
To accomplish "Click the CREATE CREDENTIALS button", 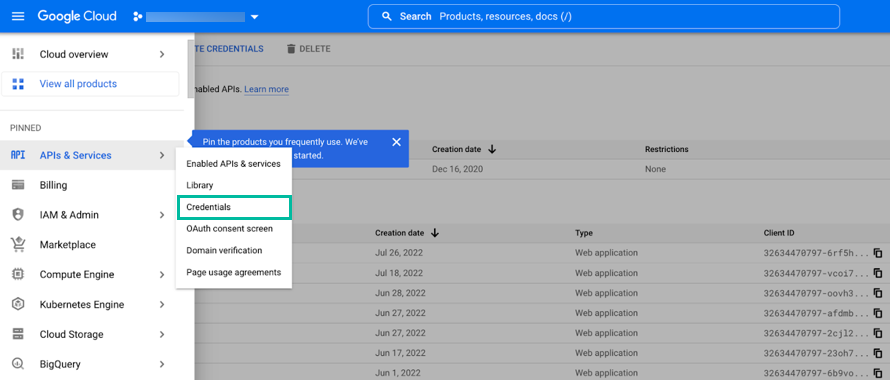I will click(229, 49).
